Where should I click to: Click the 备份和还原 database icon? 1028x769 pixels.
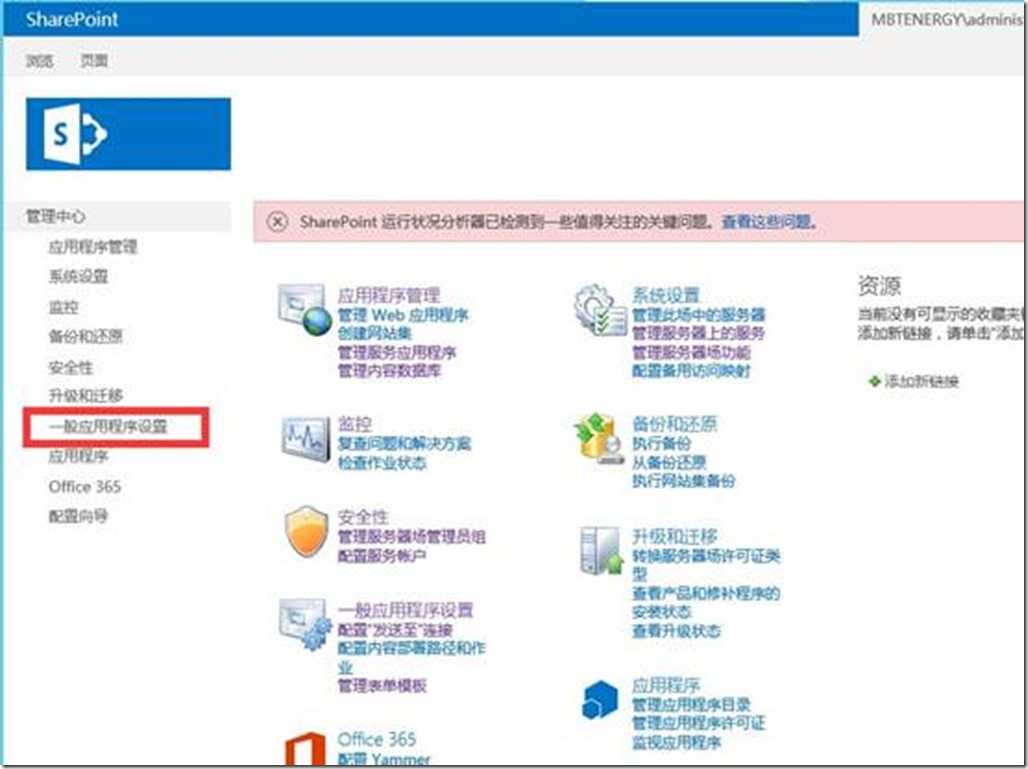(599, 438)
